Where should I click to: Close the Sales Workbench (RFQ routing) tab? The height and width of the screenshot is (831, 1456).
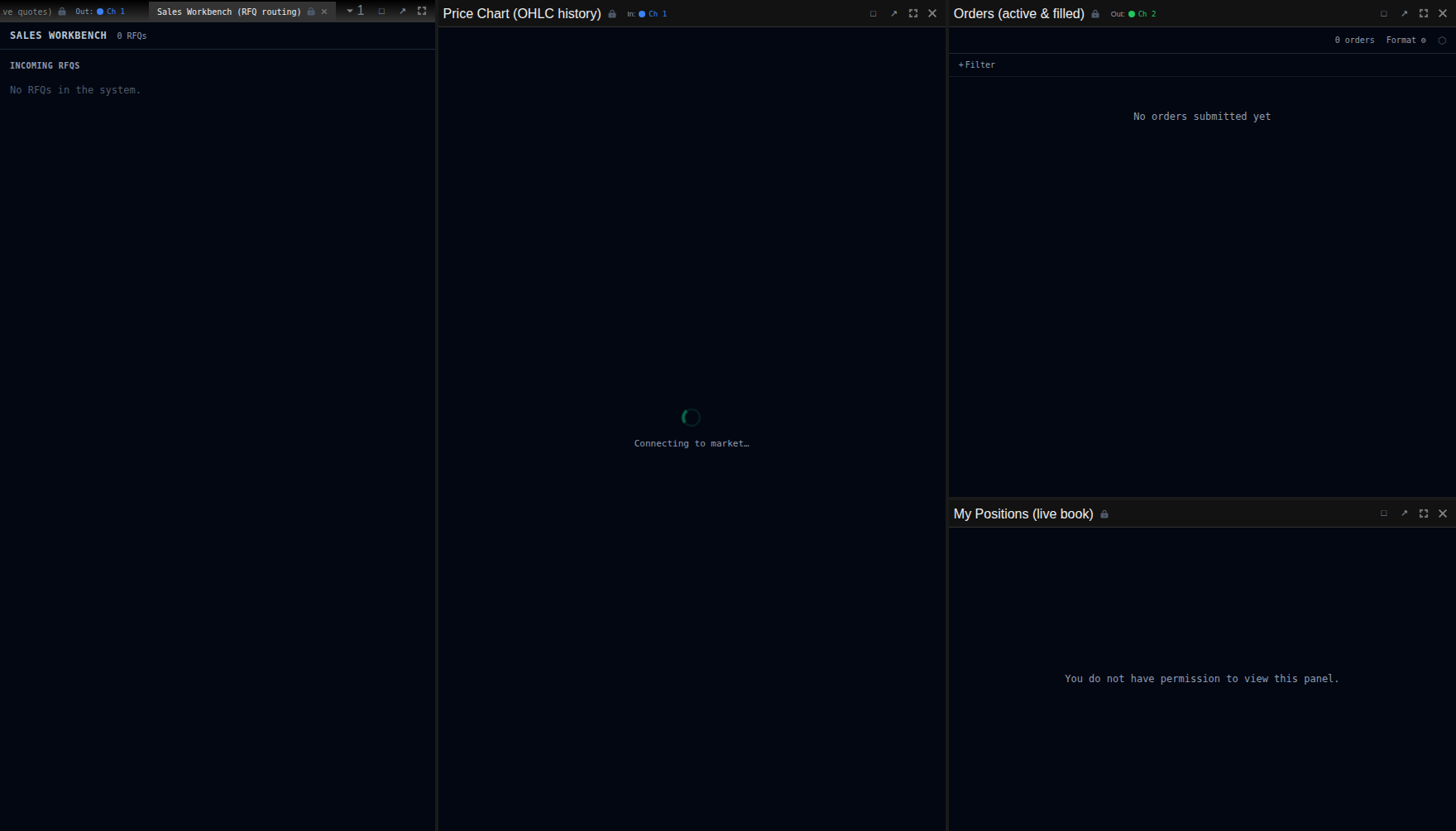point(324,12)
